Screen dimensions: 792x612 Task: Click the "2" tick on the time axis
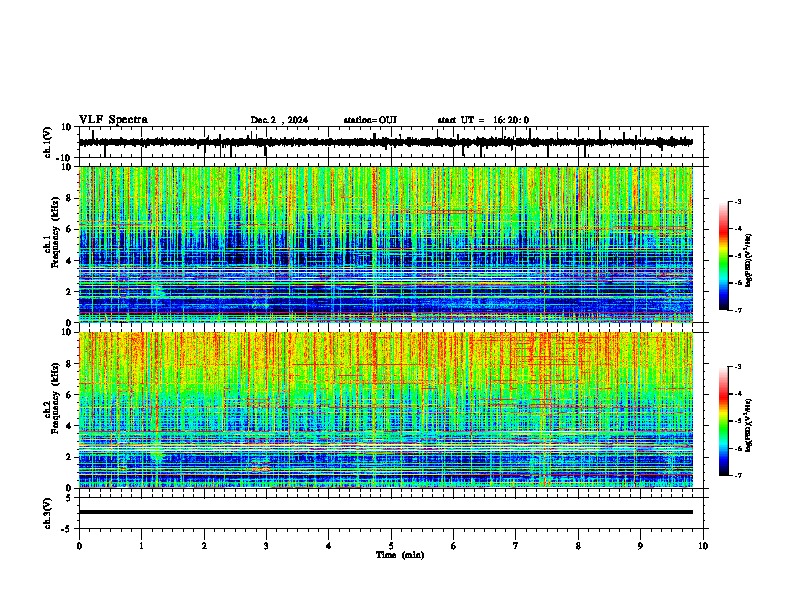point(204,546)
